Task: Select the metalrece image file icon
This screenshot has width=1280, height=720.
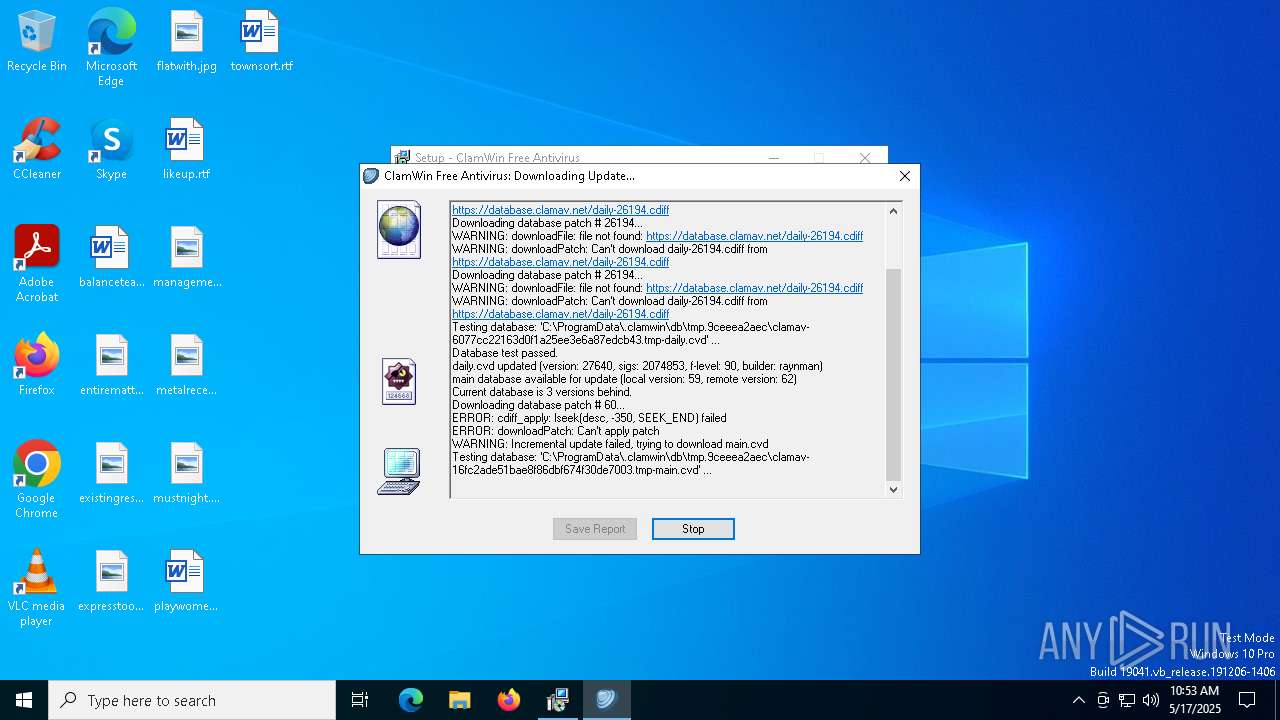Action: coord(186,366)
